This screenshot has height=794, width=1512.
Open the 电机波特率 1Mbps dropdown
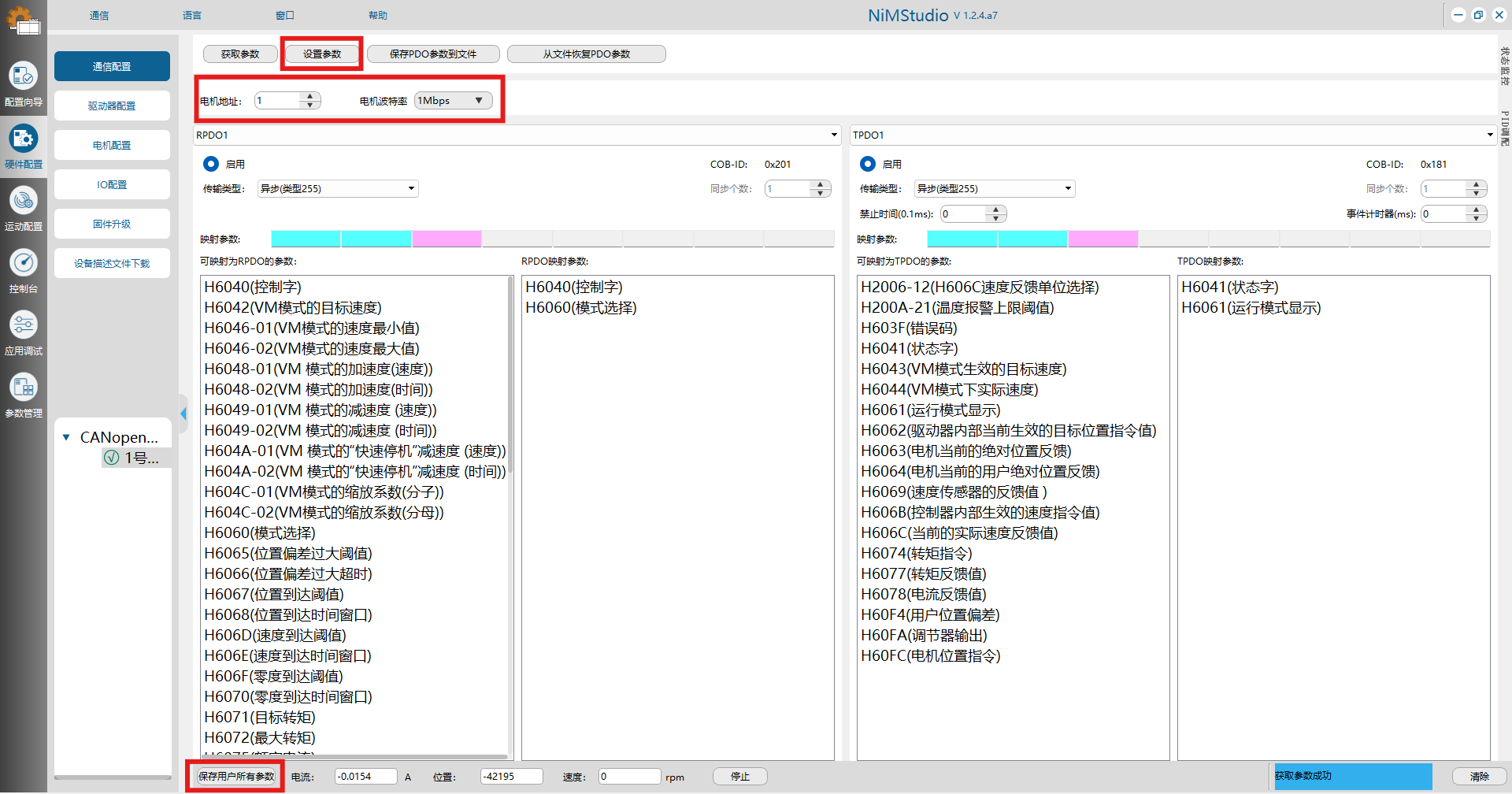453,101
